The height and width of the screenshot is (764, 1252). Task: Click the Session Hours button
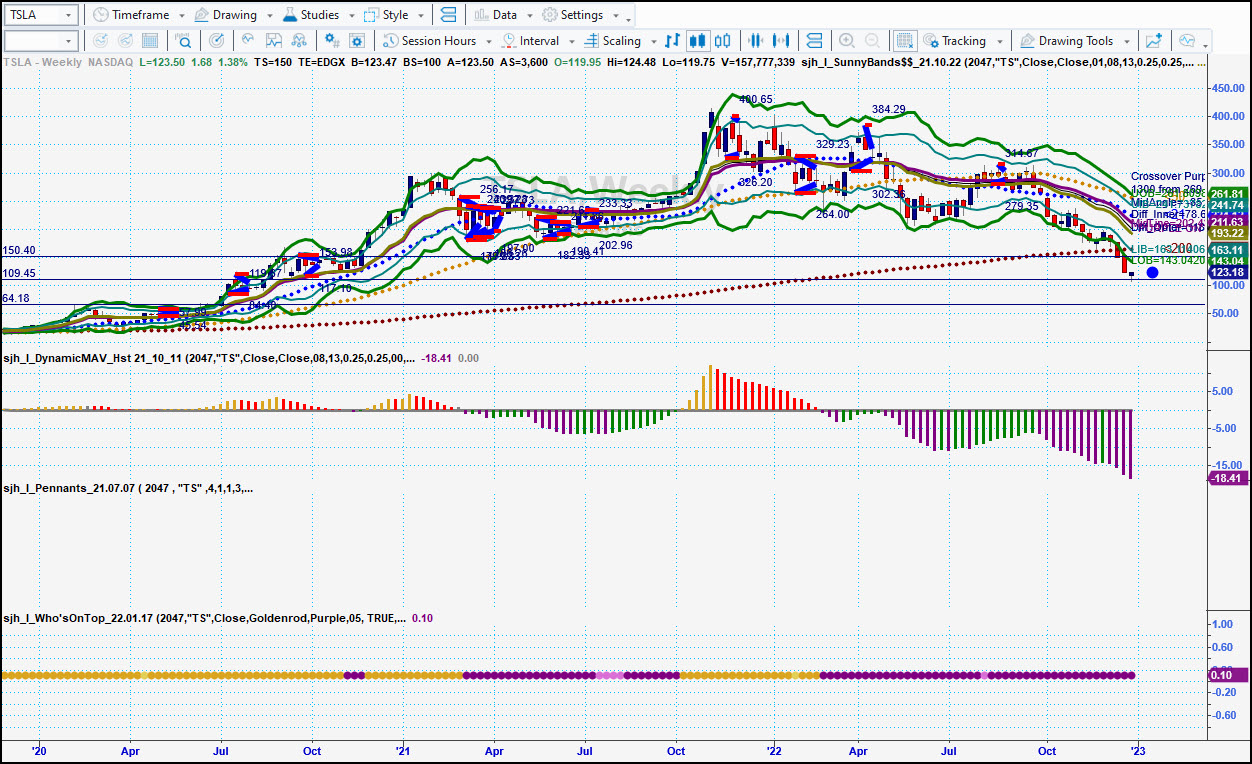pyautogui.click(x=428, y=41)
